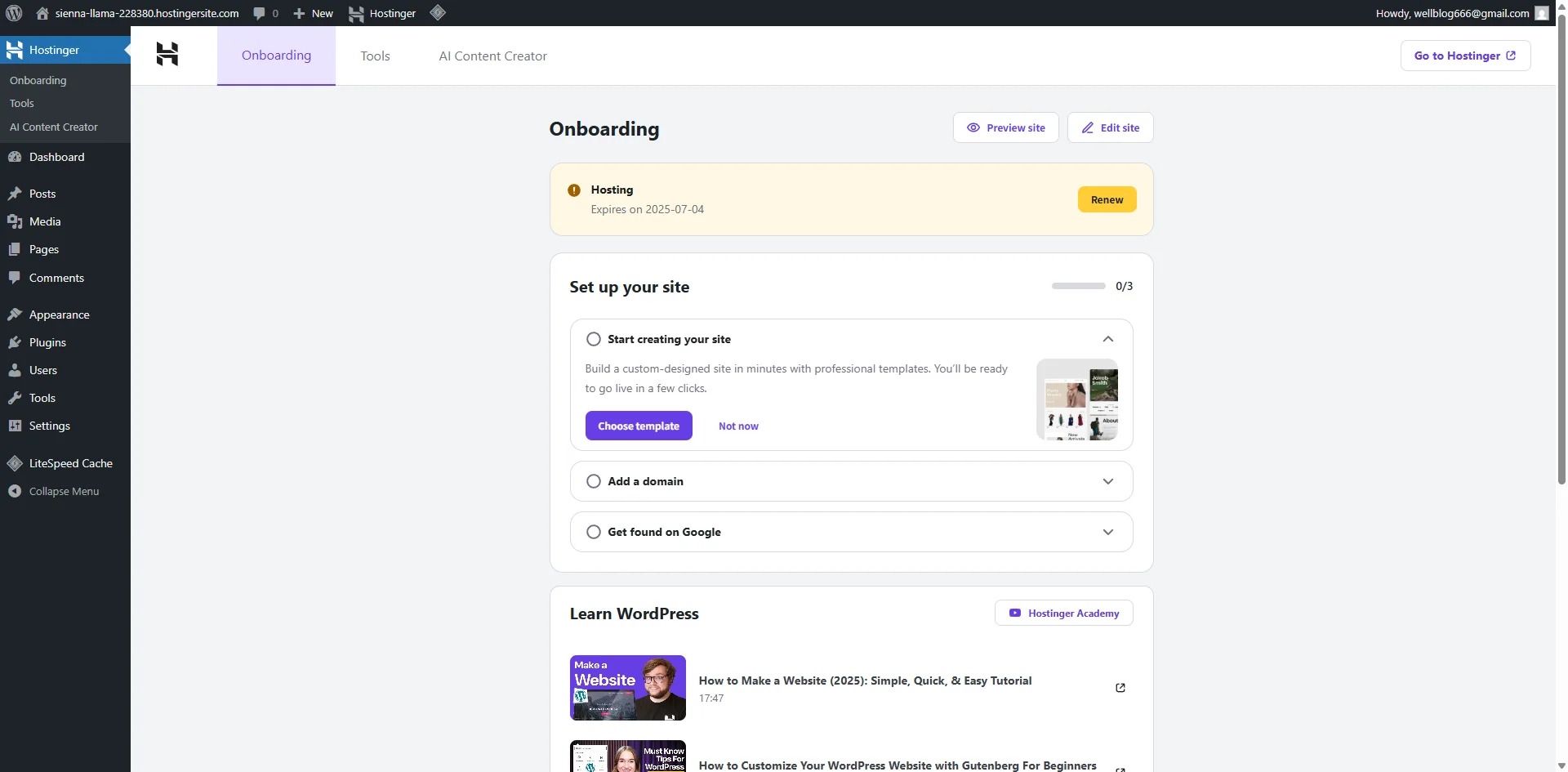
Task: Collapse the Start creating your site section
Action: pyautogui.click(x=1108, y=339)
